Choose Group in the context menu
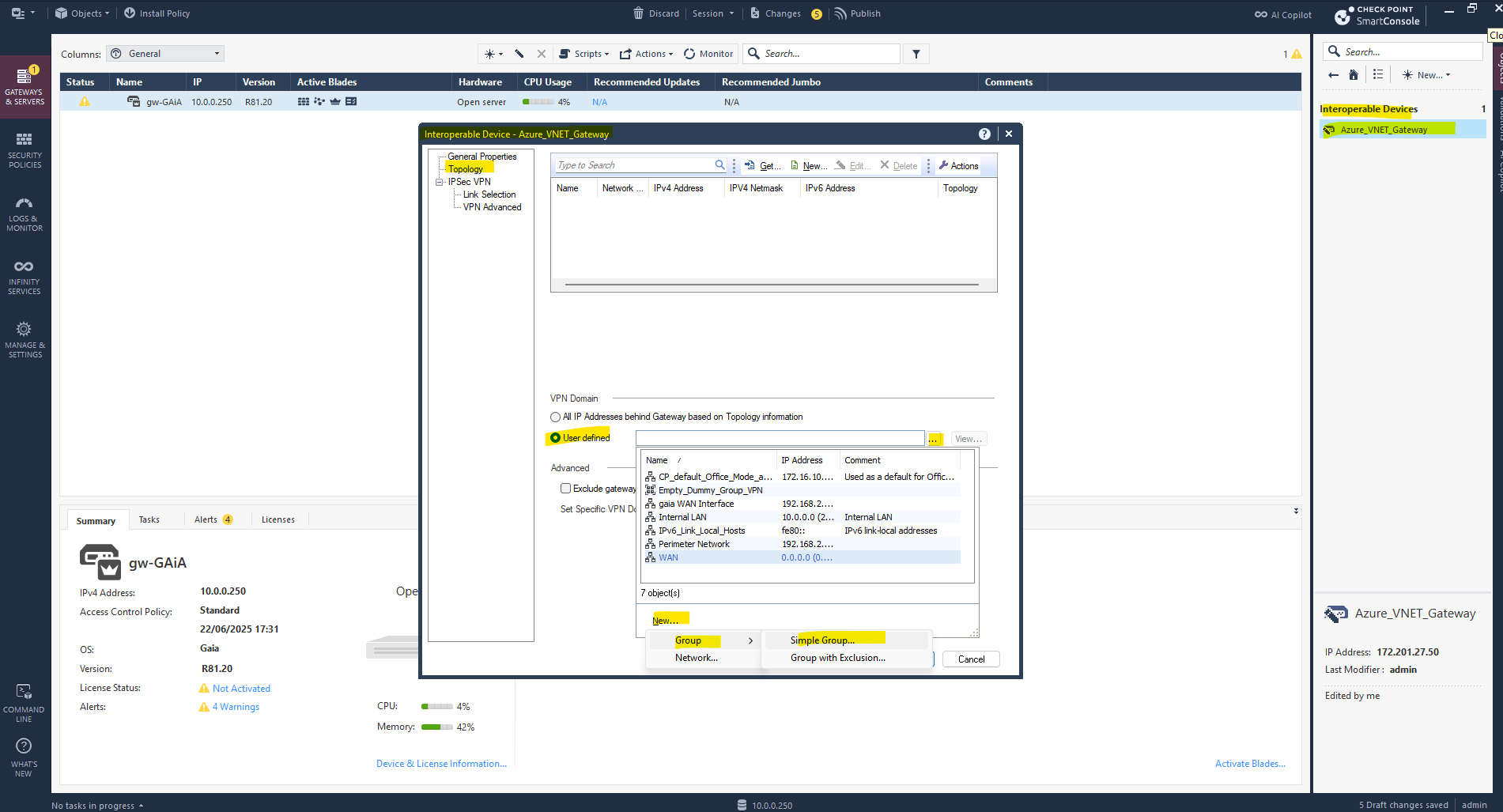Image resolution: width=1503 pixels, height=812 pixels. (x=704, y=640)
